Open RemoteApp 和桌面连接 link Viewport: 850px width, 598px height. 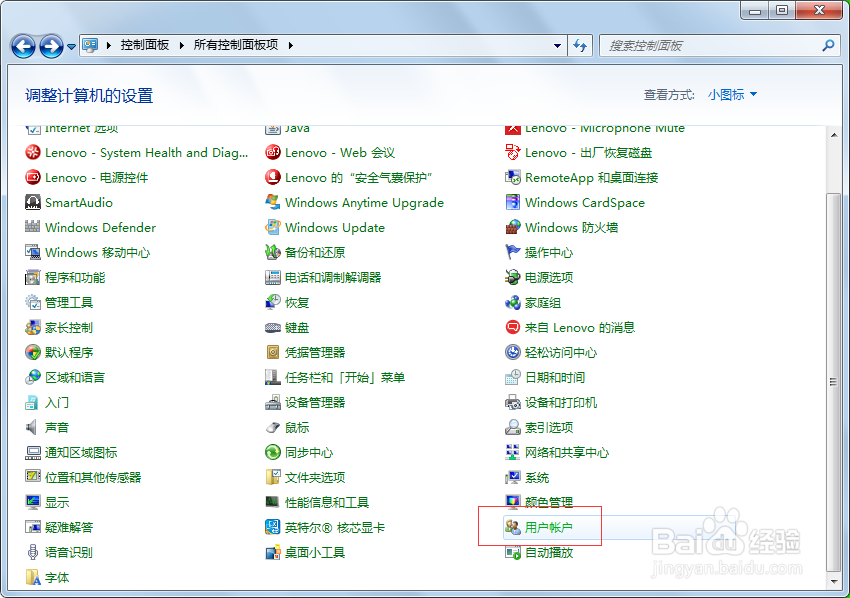coord(591,178)
